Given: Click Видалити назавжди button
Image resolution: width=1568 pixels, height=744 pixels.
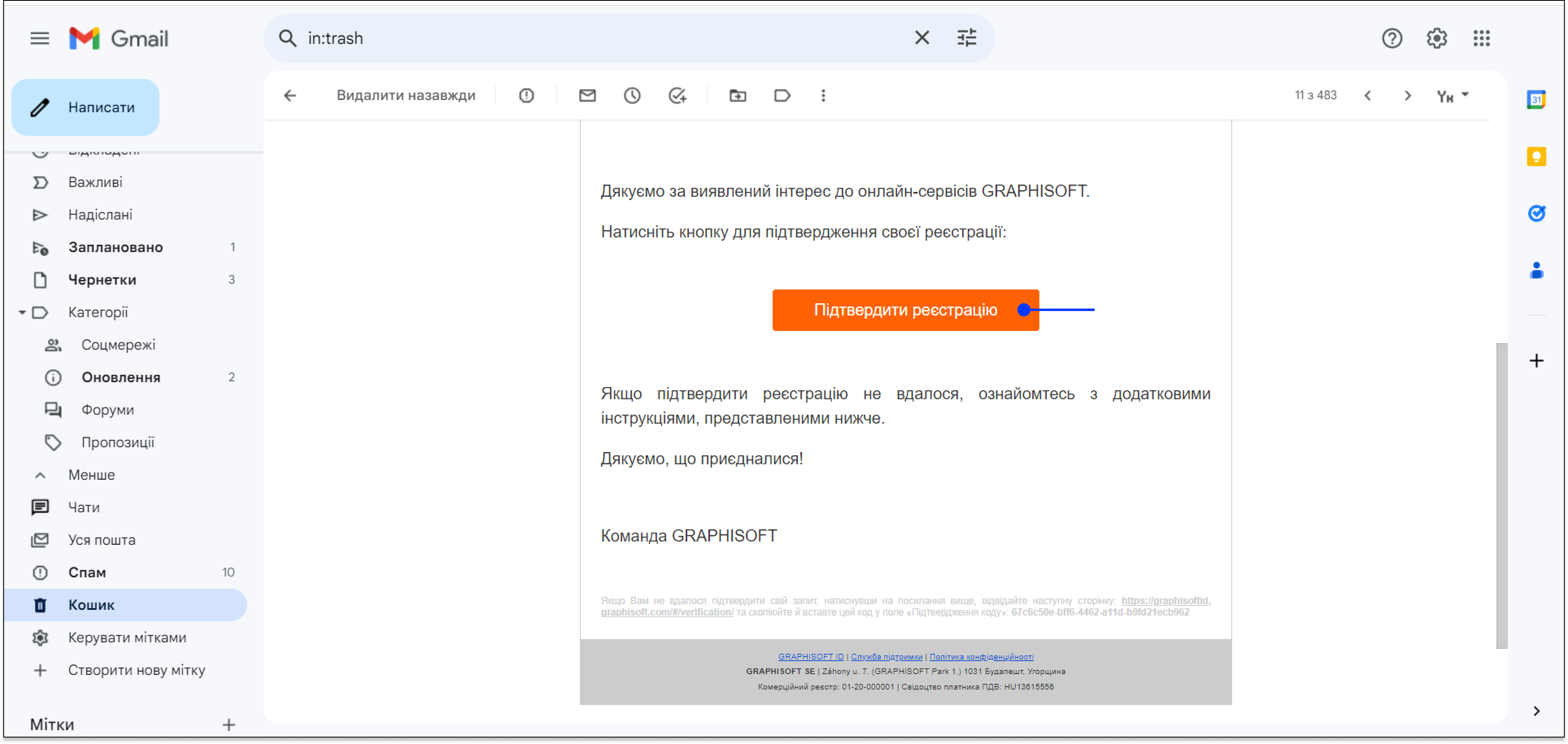Looking at the screenshot, I should [405, 96].
